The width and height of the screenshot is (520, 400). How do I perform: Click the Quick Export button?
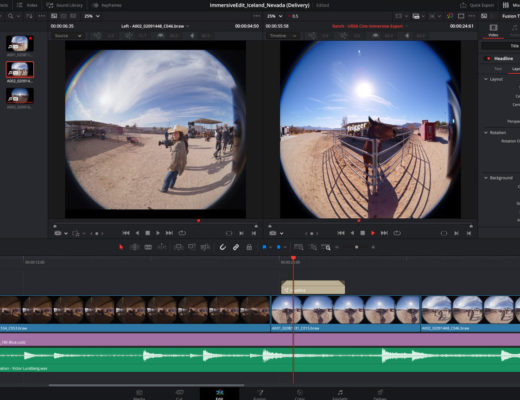click(x=477, y=5)
